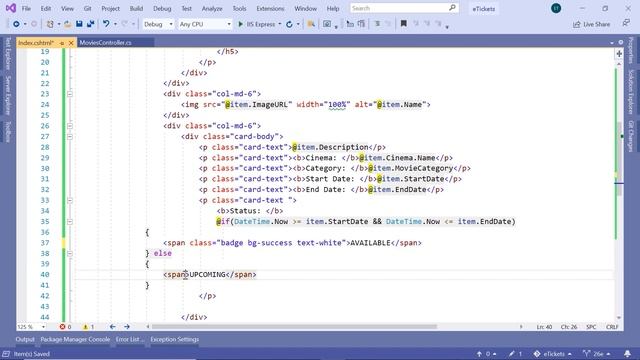Open the Git menu
The height and width of the screenshot is (360, 640).
pos(87,8)
